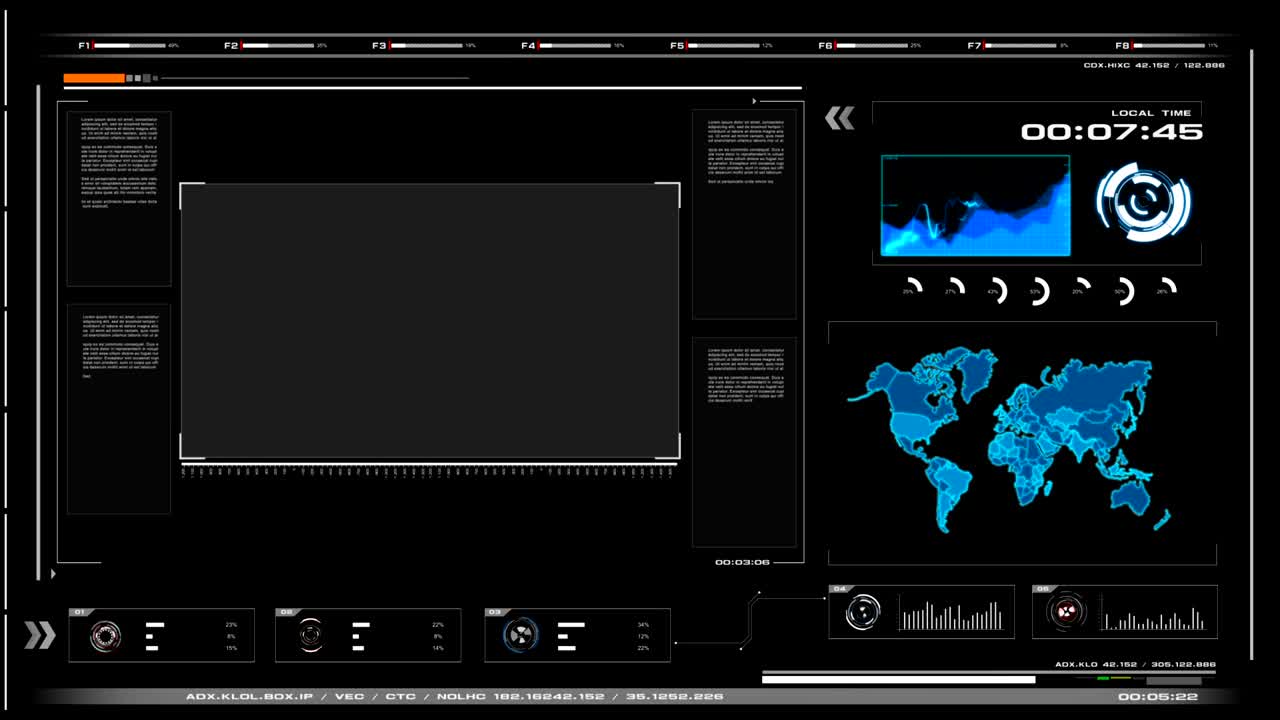Click the F8 meter in top bar

click(x=1166, y=46)
